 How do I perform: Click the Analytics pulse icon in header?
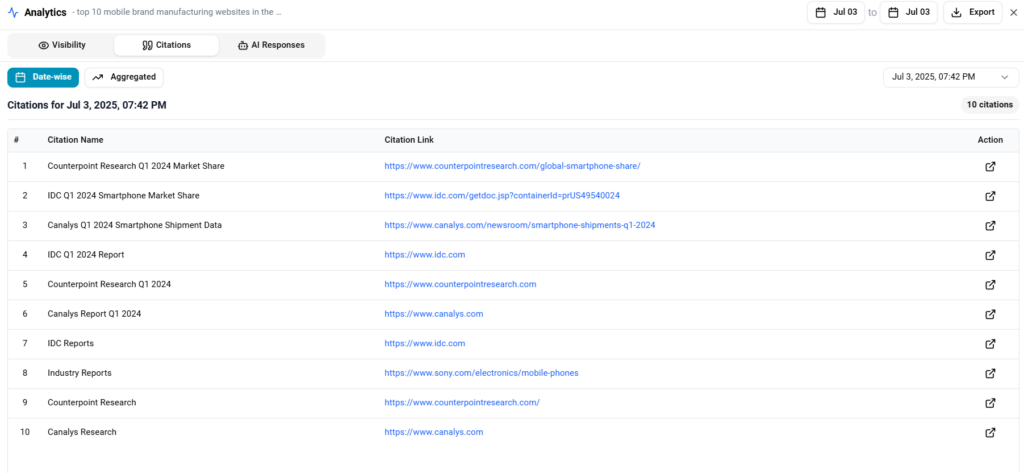click(x=13, y=12)
